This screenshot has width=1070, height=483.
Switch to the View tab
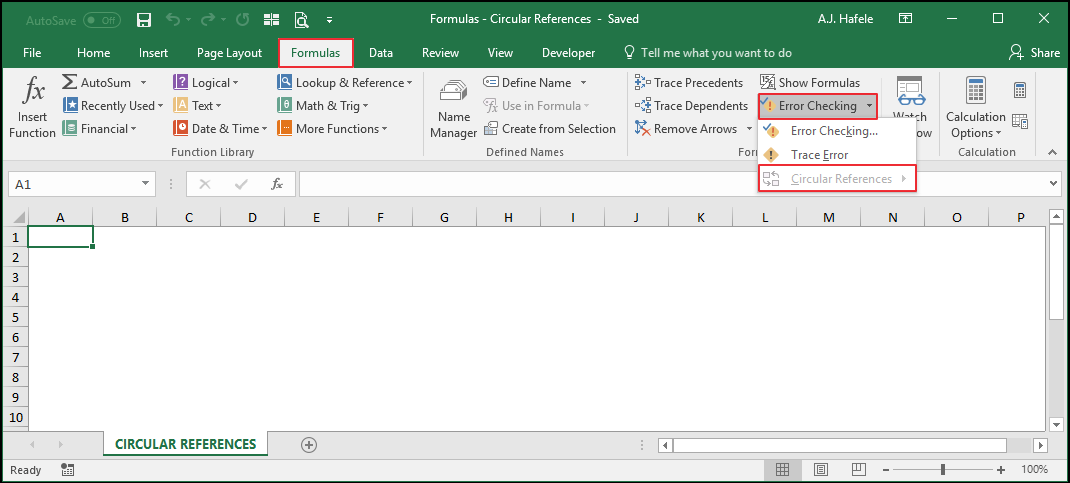[x=500, y=53]
